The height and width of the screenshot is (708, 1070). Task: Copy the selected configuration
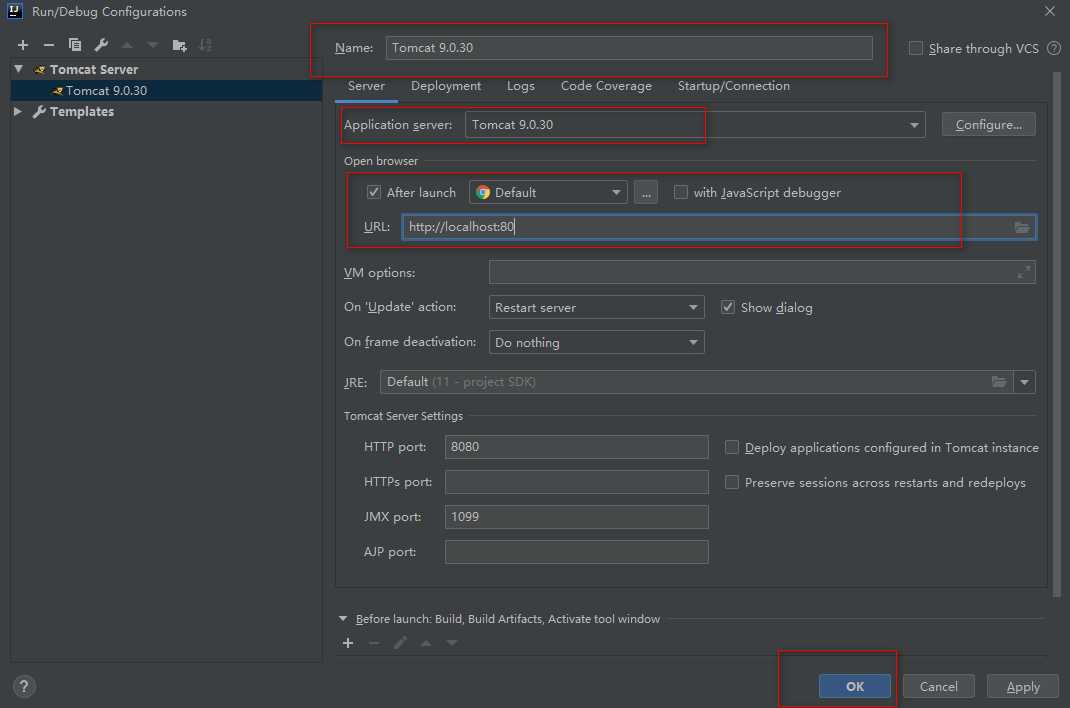74,45
